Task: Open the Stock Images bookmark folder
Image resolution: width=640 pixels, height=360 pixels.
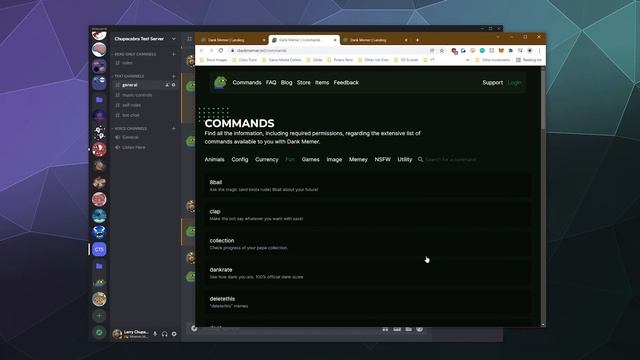Action: pos(214,60)
